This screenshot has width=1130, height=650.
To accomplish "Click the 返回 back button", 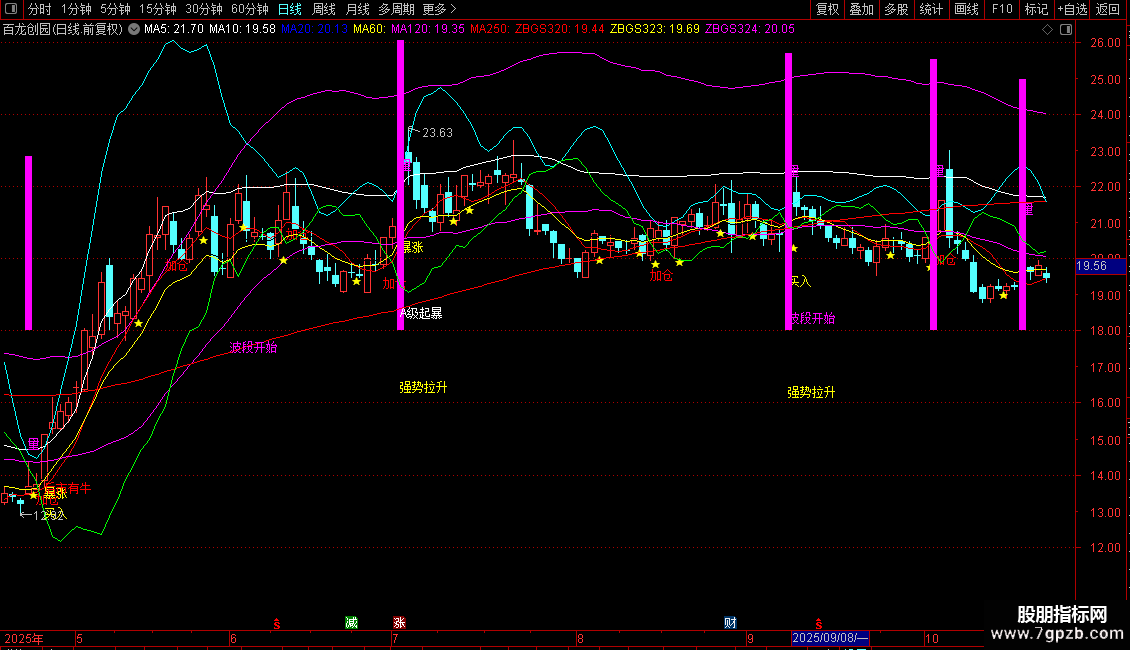I will [1108, 9].
